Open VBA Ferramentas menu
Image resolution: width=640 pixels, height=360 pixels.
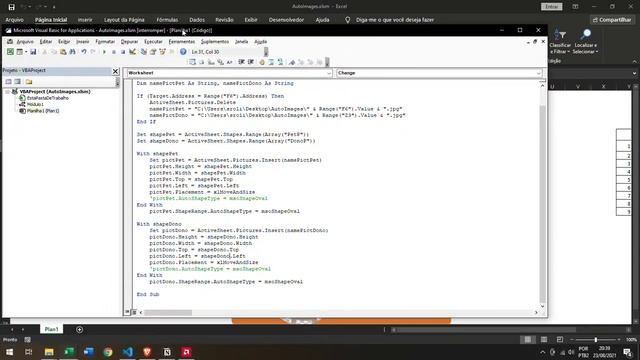182,42
